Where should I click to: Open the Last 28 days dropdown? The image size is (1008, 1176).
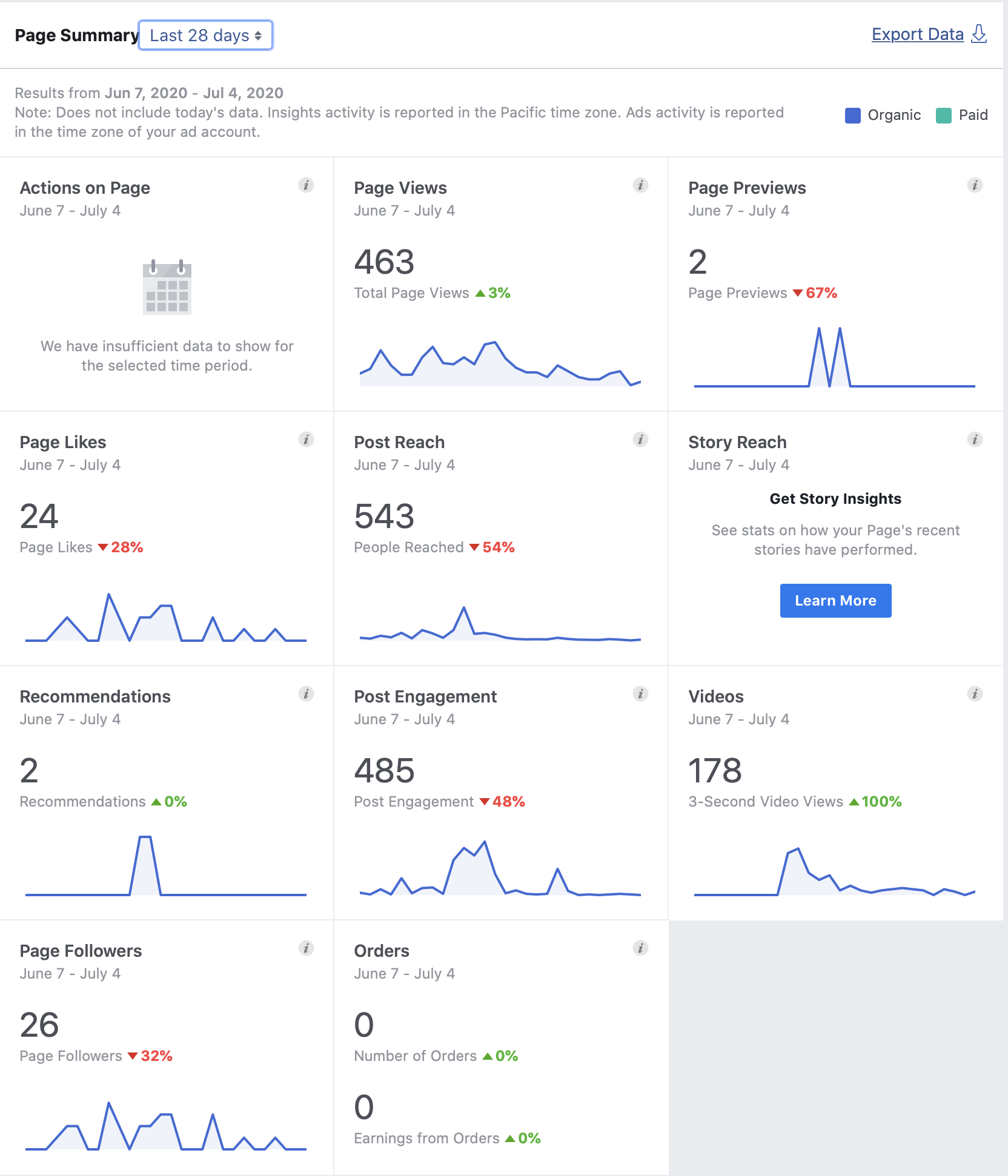(x=205, y=36)
